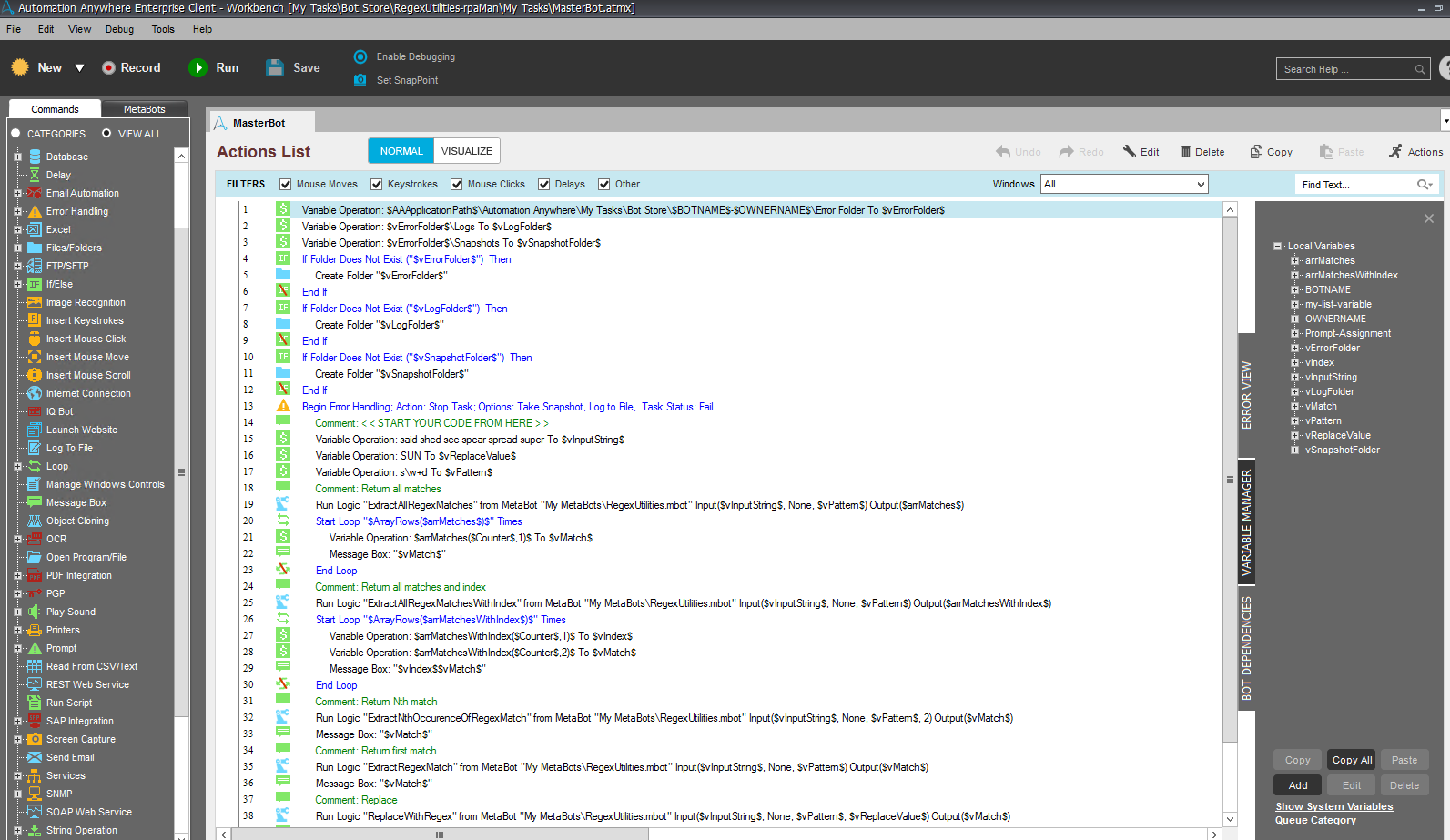Screen dimensions: 1450x840
Task: Expand the Database command category
Action: click(17, 157)
